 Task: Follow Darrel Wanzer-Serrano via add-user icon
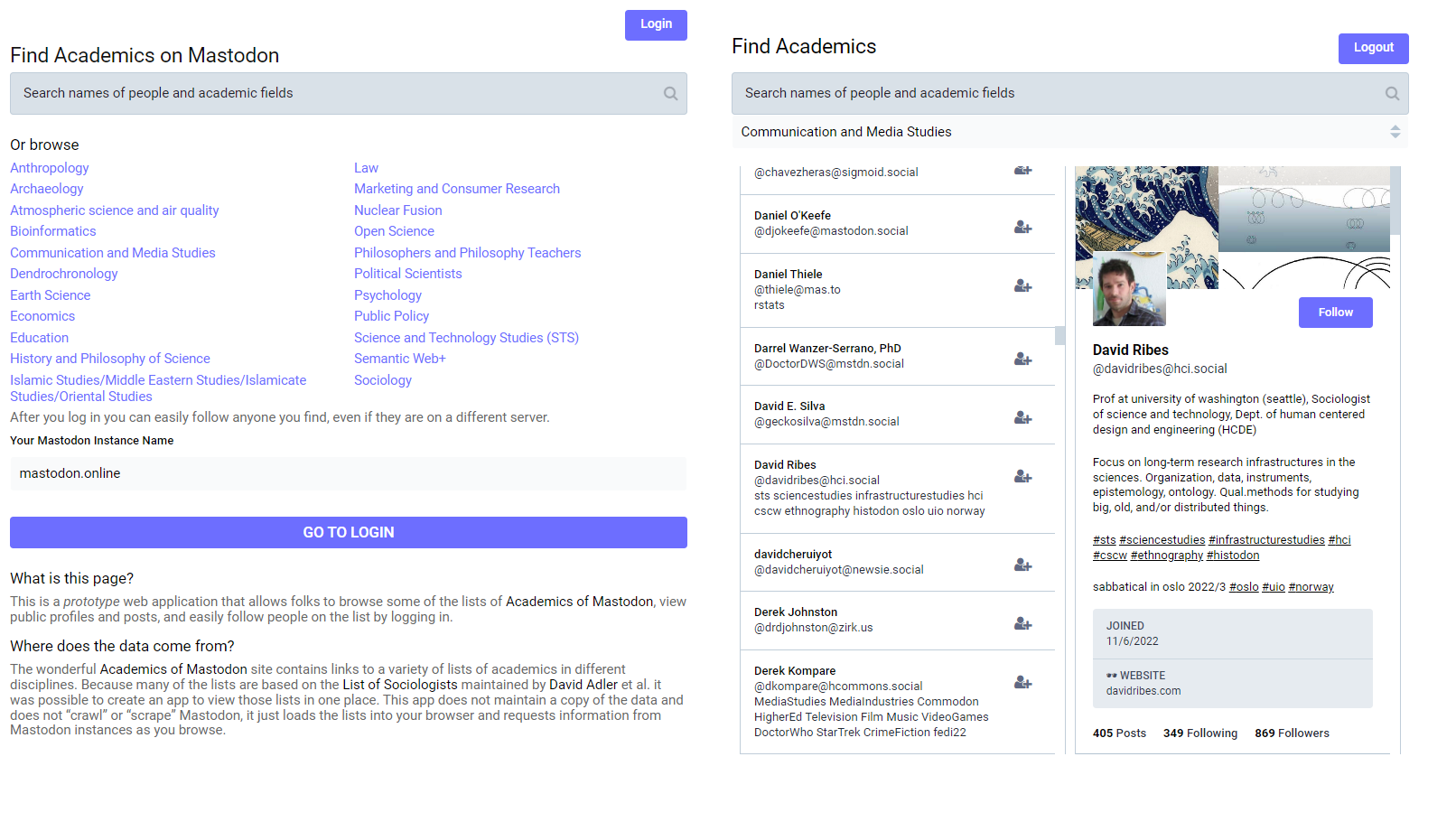pos(1022,360)
